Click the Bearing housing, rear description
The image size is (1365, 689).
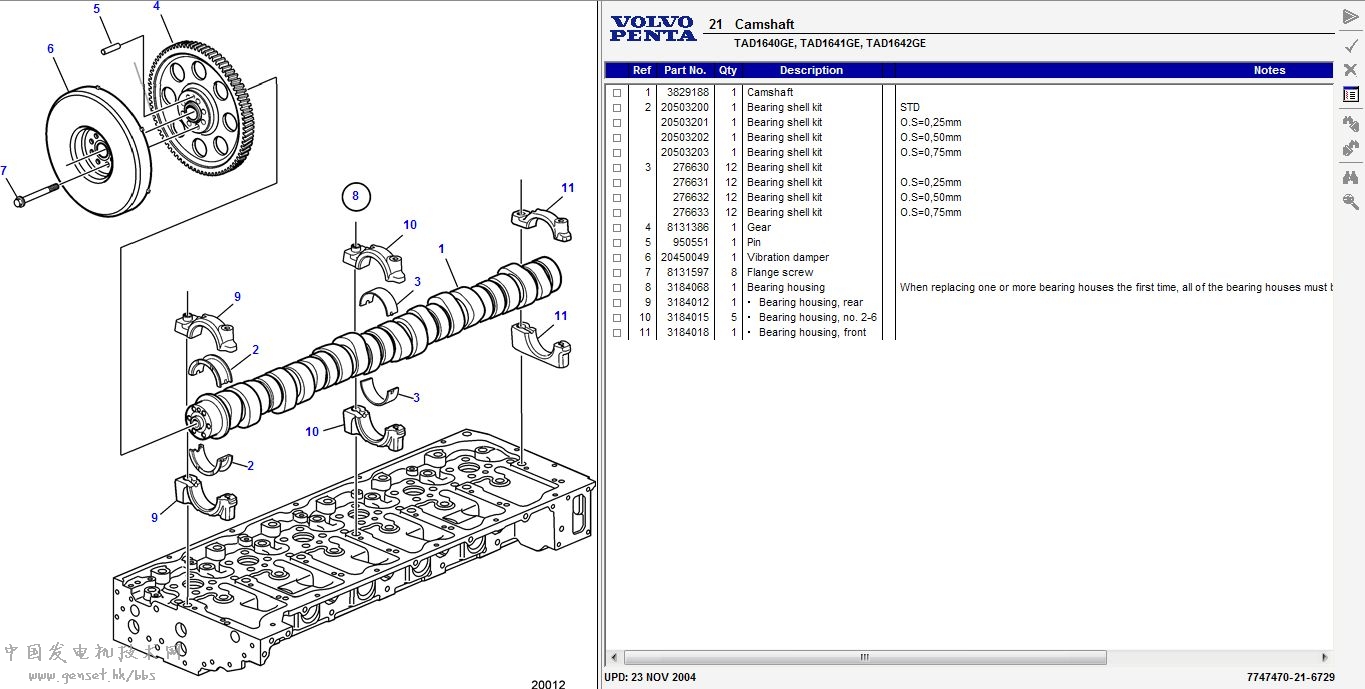(x=810, y=303)
